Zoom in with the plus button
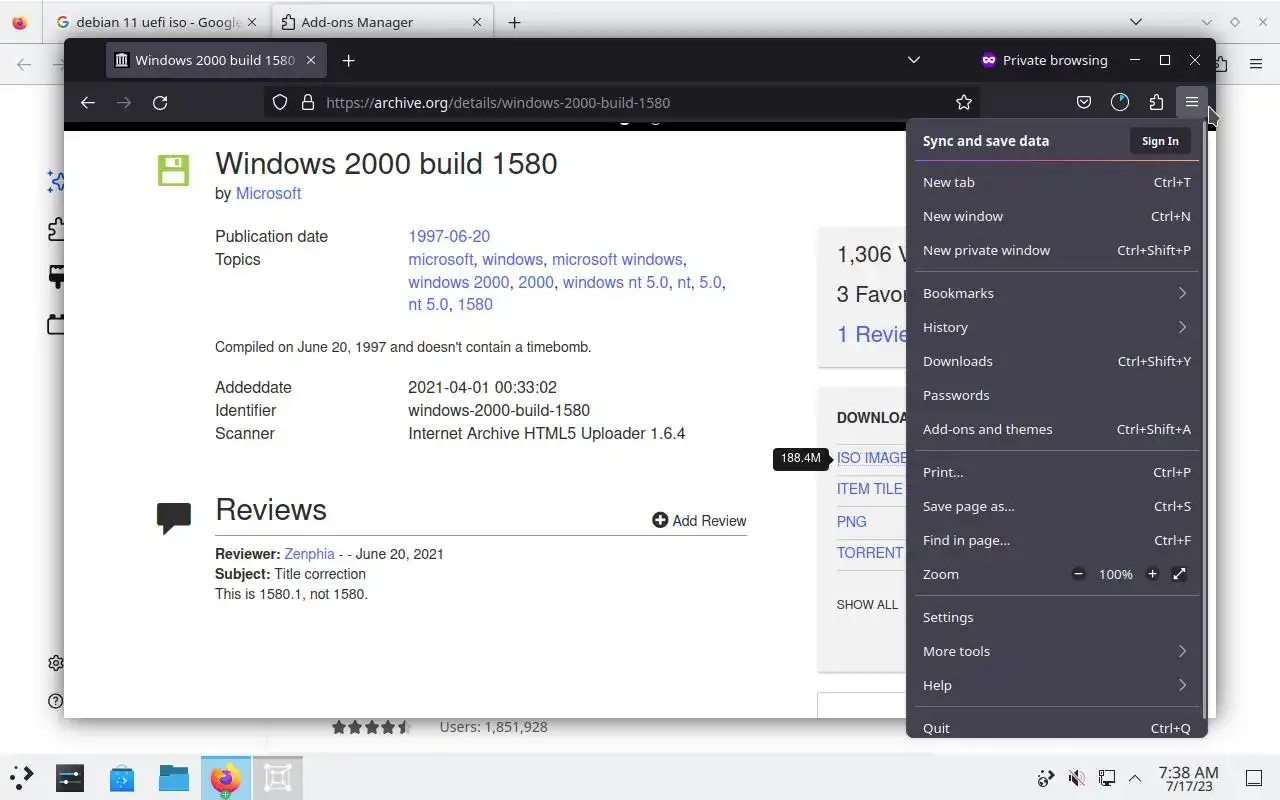This screenshot has height=800, width=1280. coord(1152,574)
